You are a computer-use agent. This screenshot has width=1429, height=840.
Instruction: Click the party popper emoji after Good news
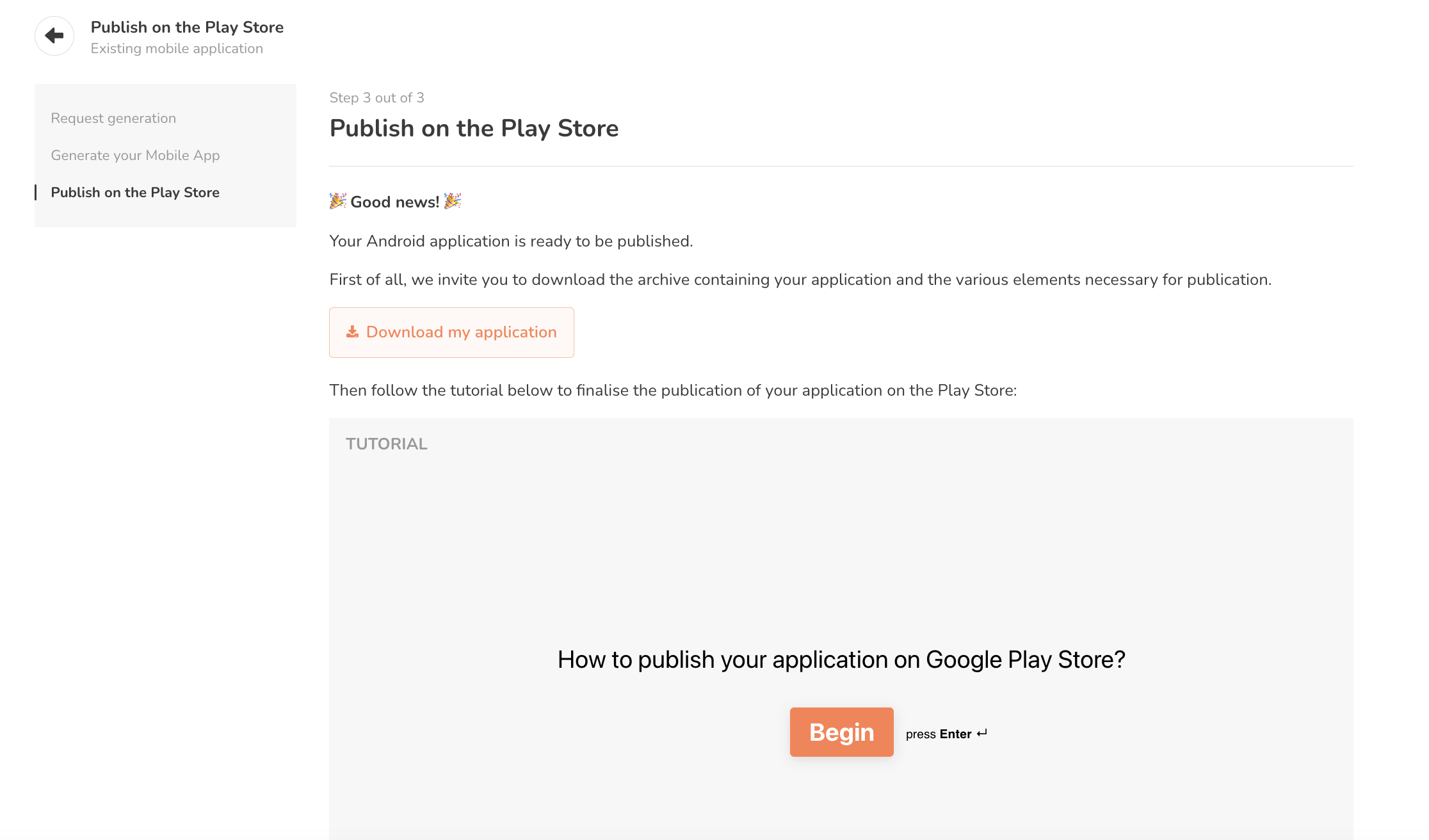(x=453, y=201)
